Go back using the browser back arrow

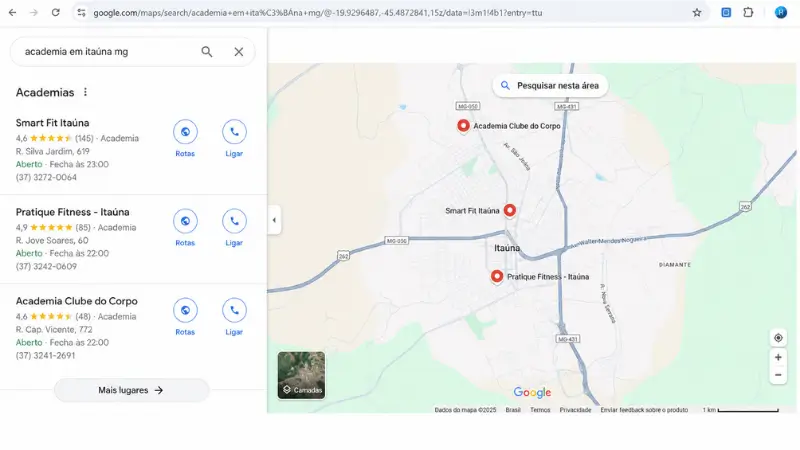point(12,13)
